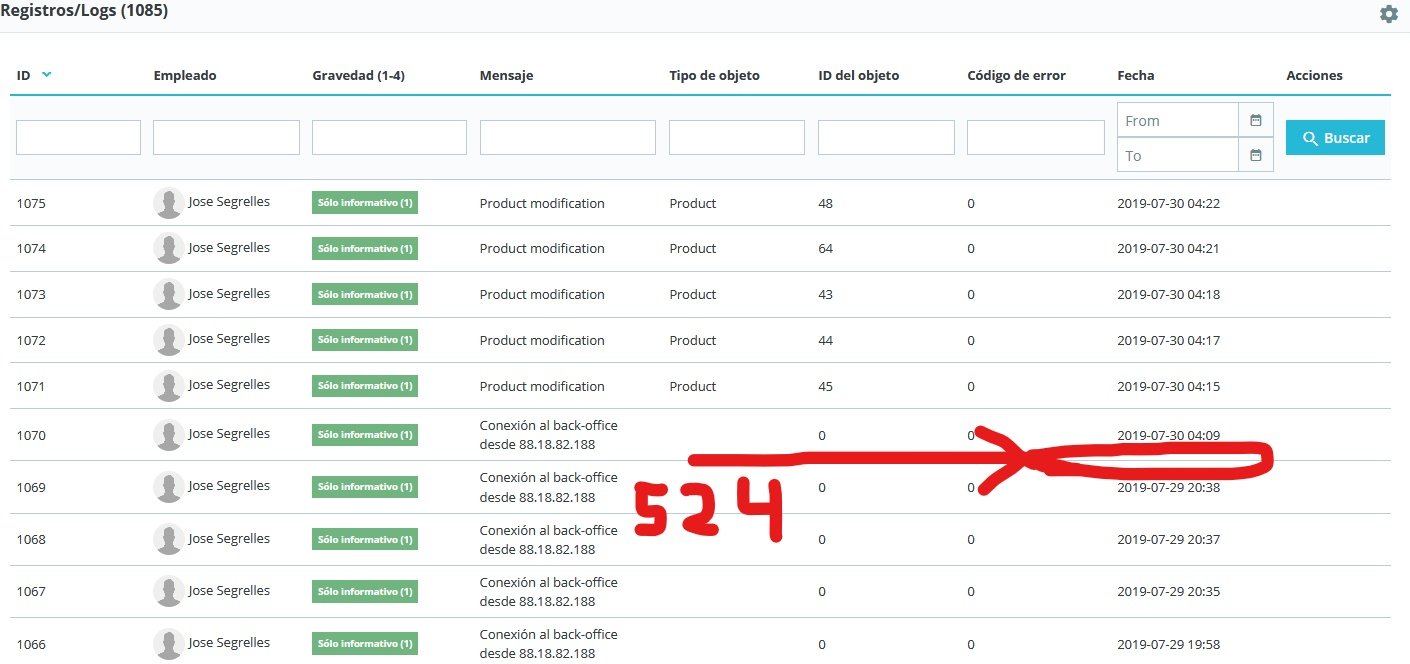Click Product type cell in row 1071

693,386
